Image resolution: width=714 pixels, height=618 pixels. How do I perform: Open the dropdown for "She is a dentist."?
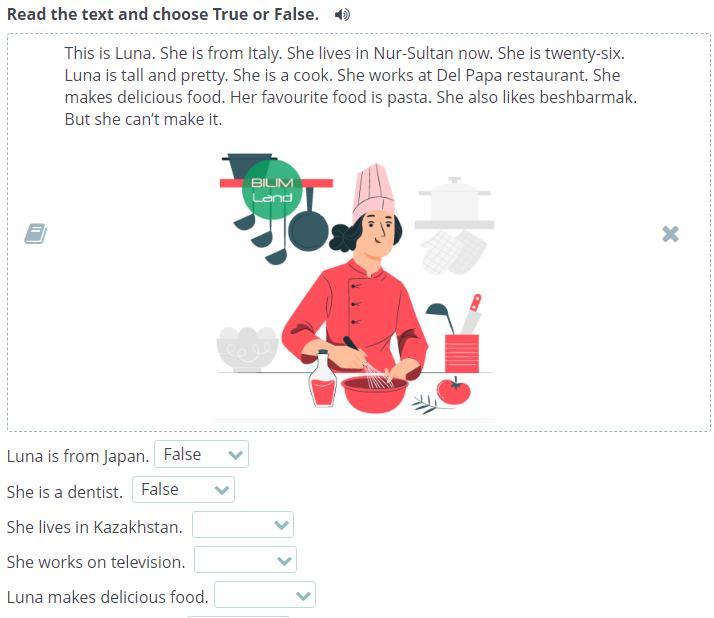pyautogui.click(x=183, y=490)
